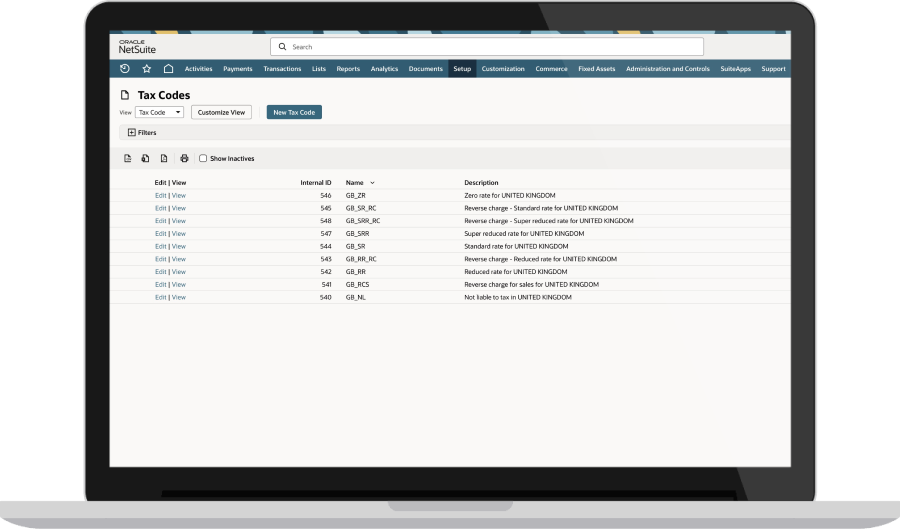Click the Name column header
Screen dimensions: 900x529
[354, 182]
